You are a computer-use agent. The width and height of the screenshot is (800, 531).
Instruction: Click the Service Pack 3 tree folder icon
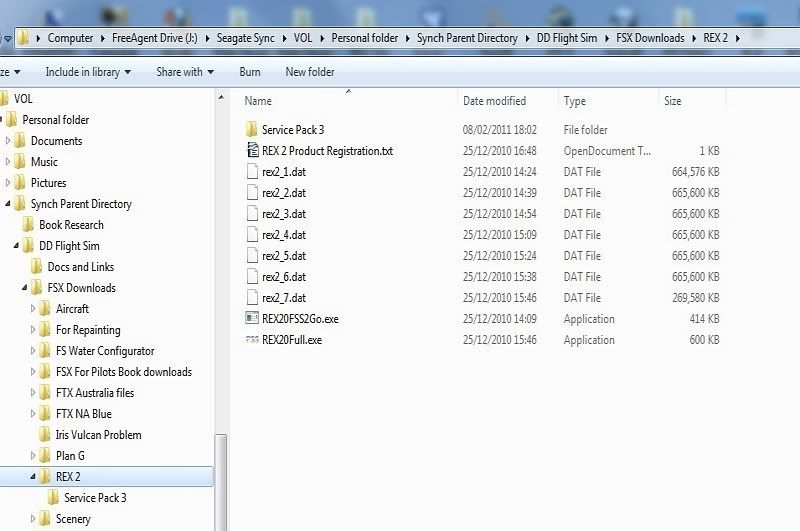tap(54, 497)
